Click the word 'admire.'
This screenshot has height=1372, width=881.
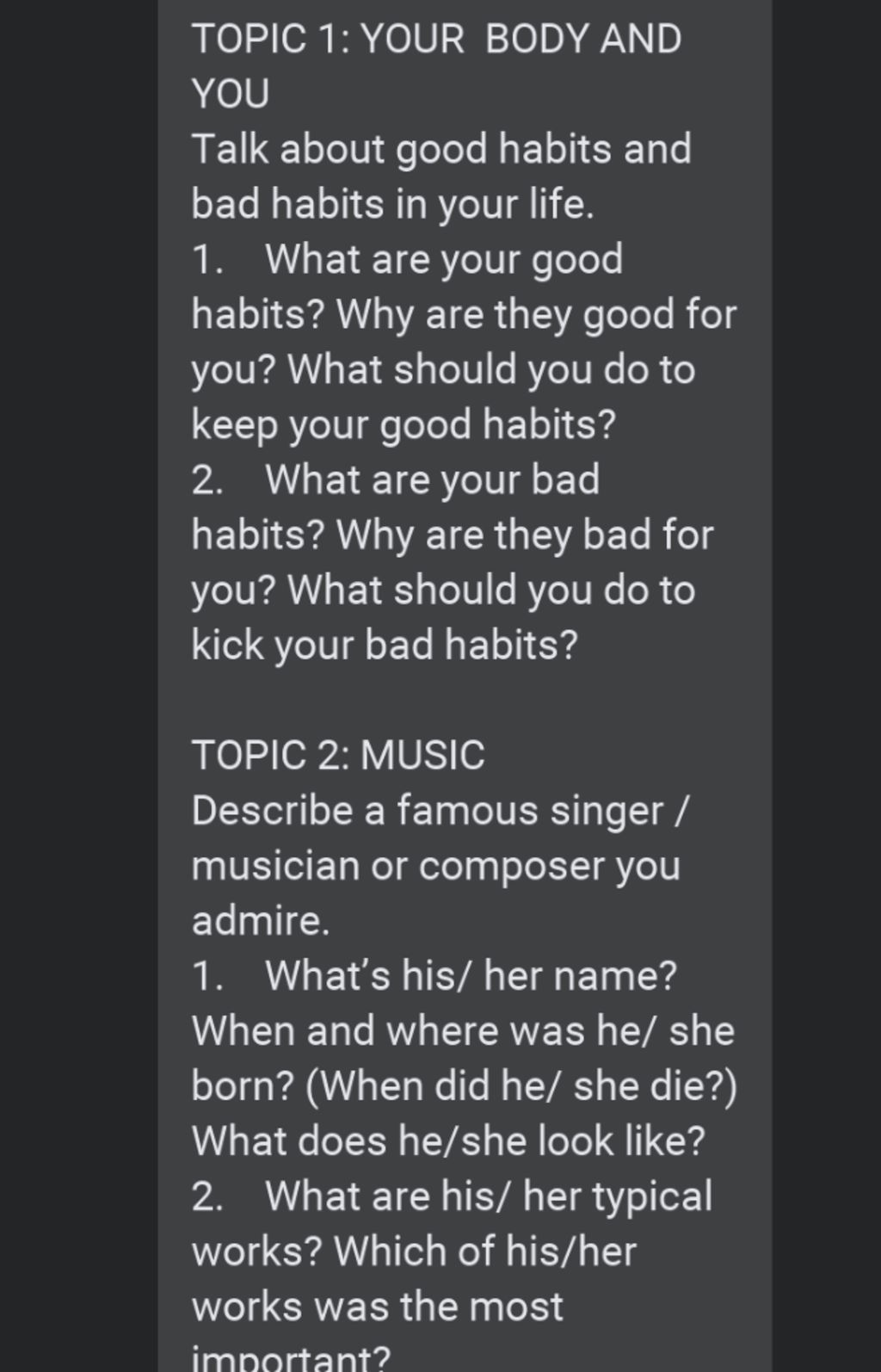(x=261, y=921)
